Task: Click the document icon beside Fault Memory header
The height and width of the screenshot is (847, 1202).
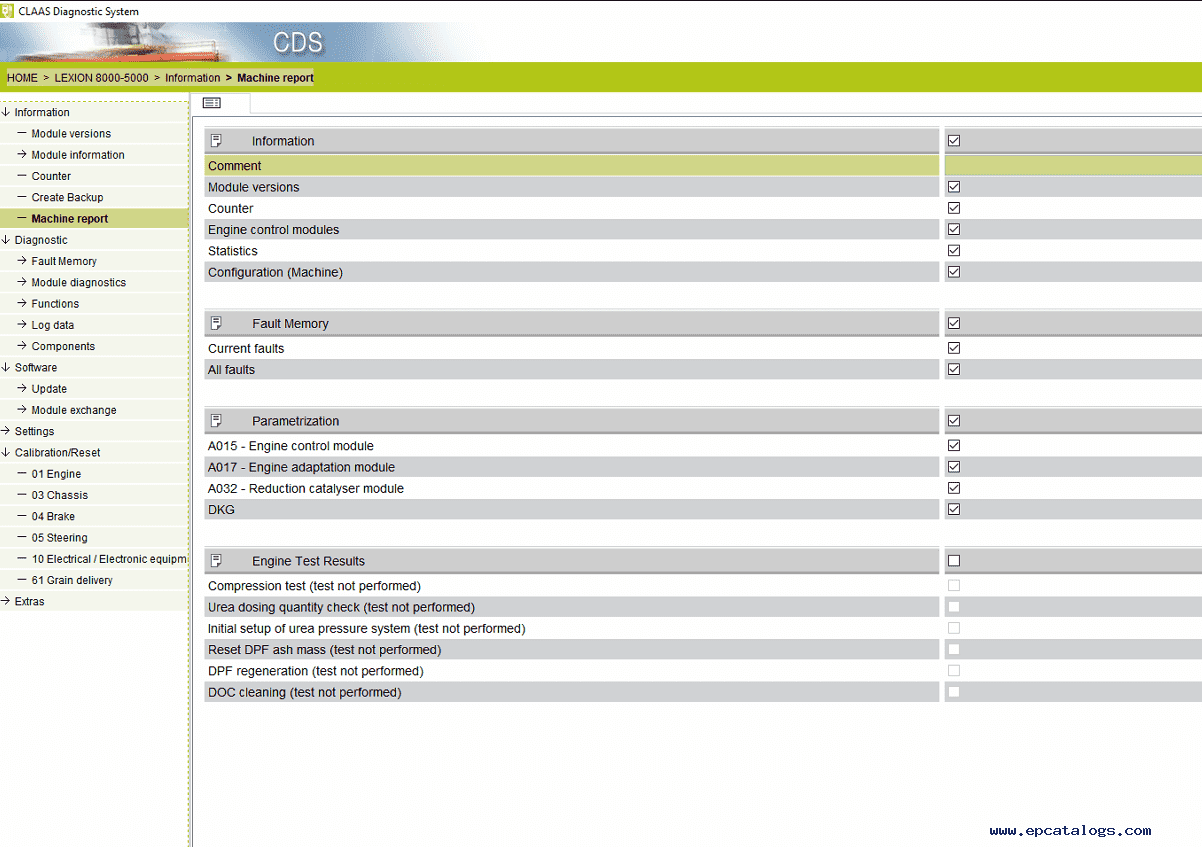Action: (216, 323)
